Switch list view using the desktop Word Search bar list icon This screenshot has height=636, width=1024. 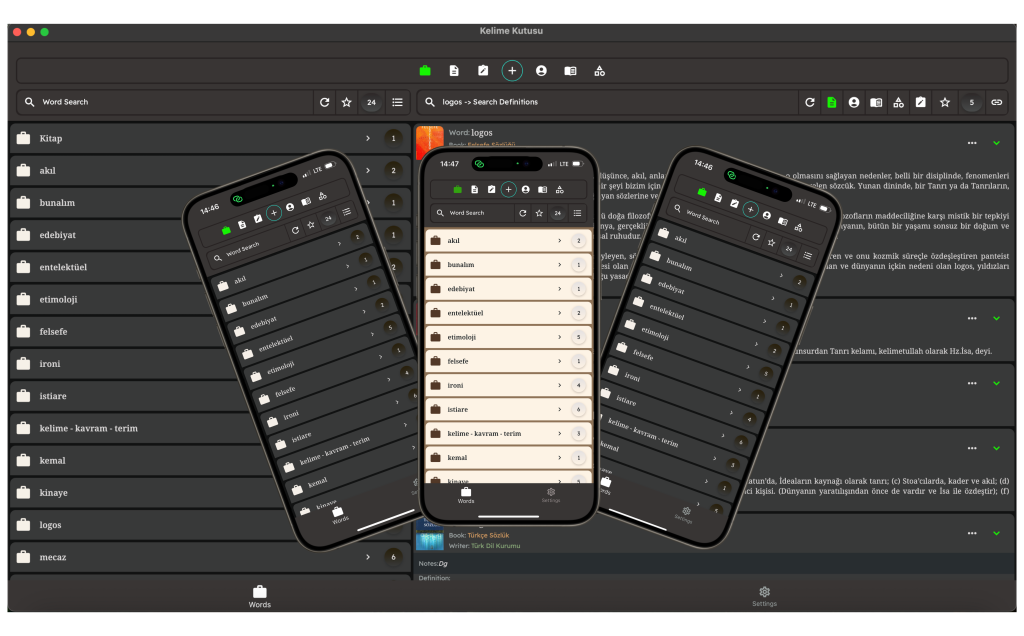coord(397,102)
